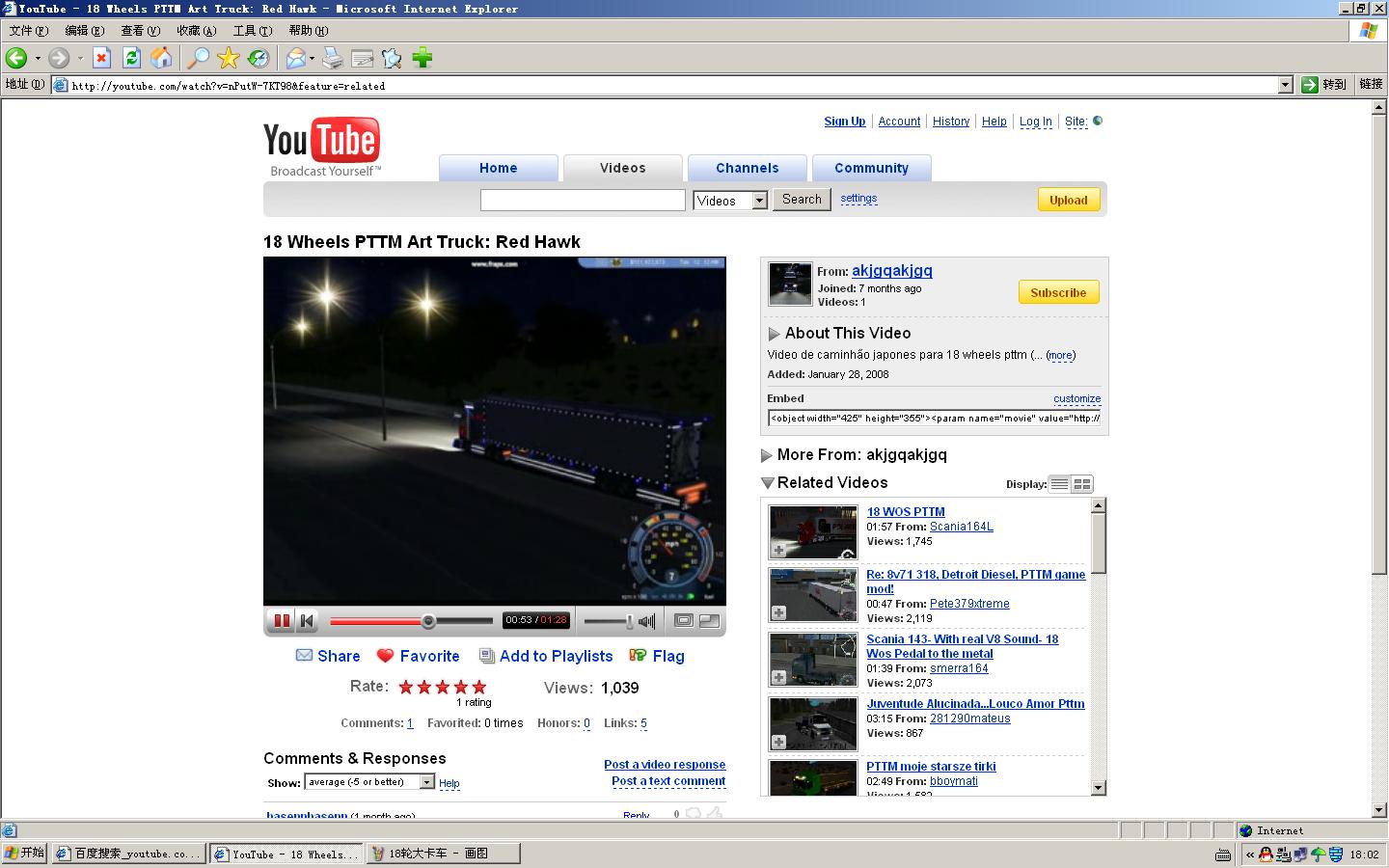Click the IE Home toolbar icon

click(x=161, y=59)
